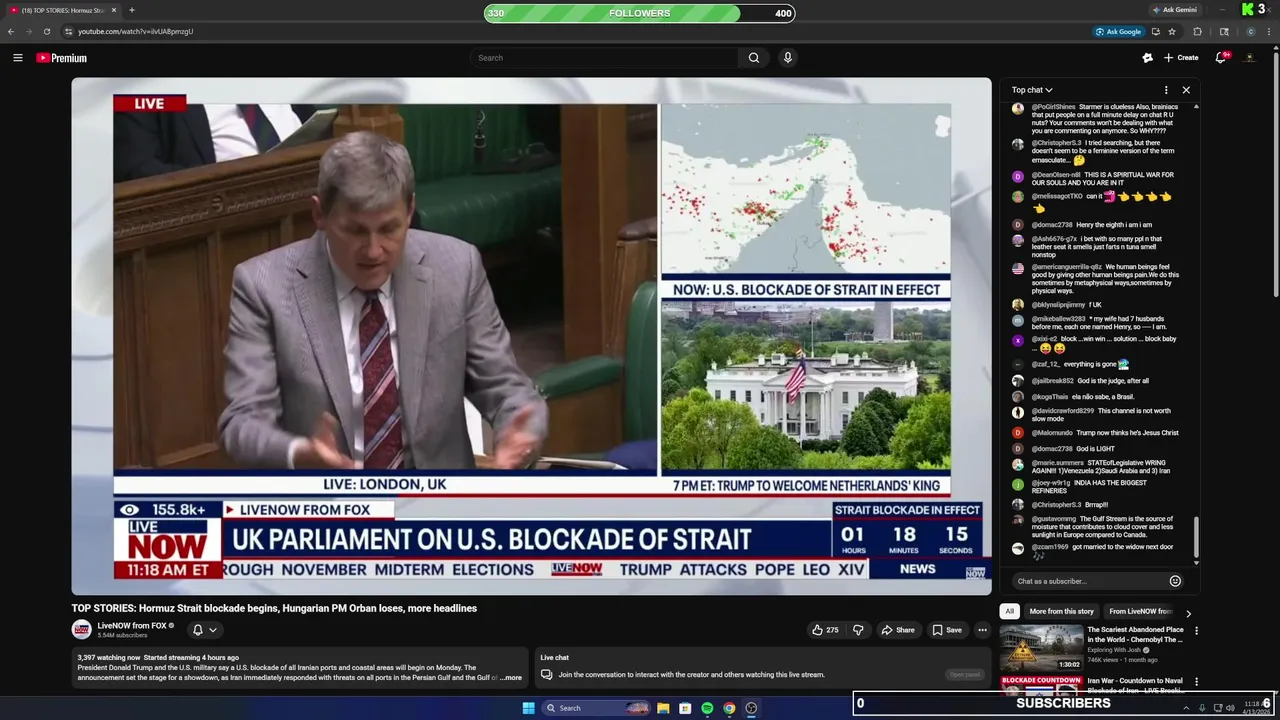Focus the YouTube search field
The height and width of the screenshot is (720, 1280).
click(x=605, y=58)
